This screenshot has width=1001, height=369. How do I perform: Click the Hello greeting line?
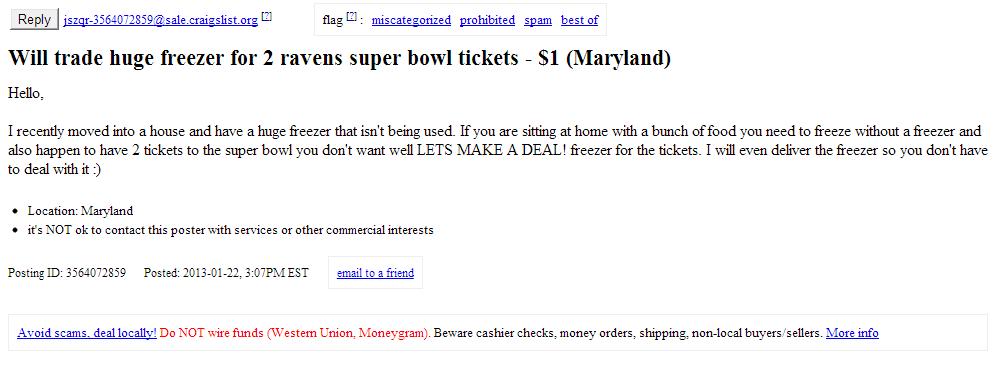26,94
